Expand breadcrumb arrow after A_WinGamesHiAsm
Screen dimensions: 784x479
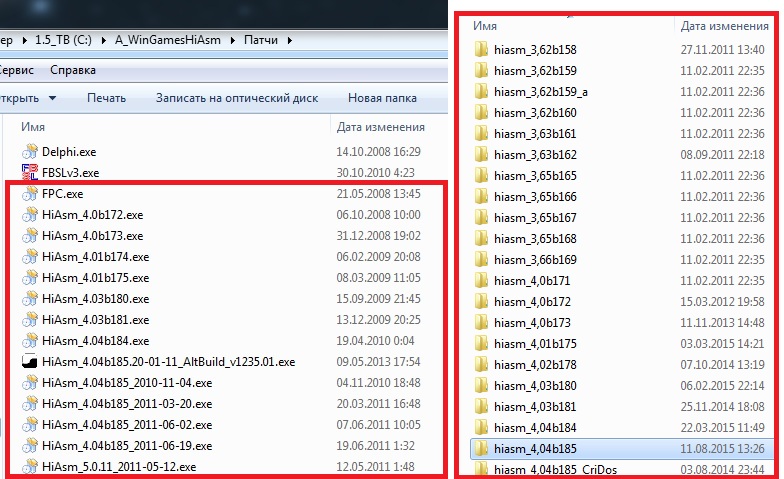pos(232,40)
